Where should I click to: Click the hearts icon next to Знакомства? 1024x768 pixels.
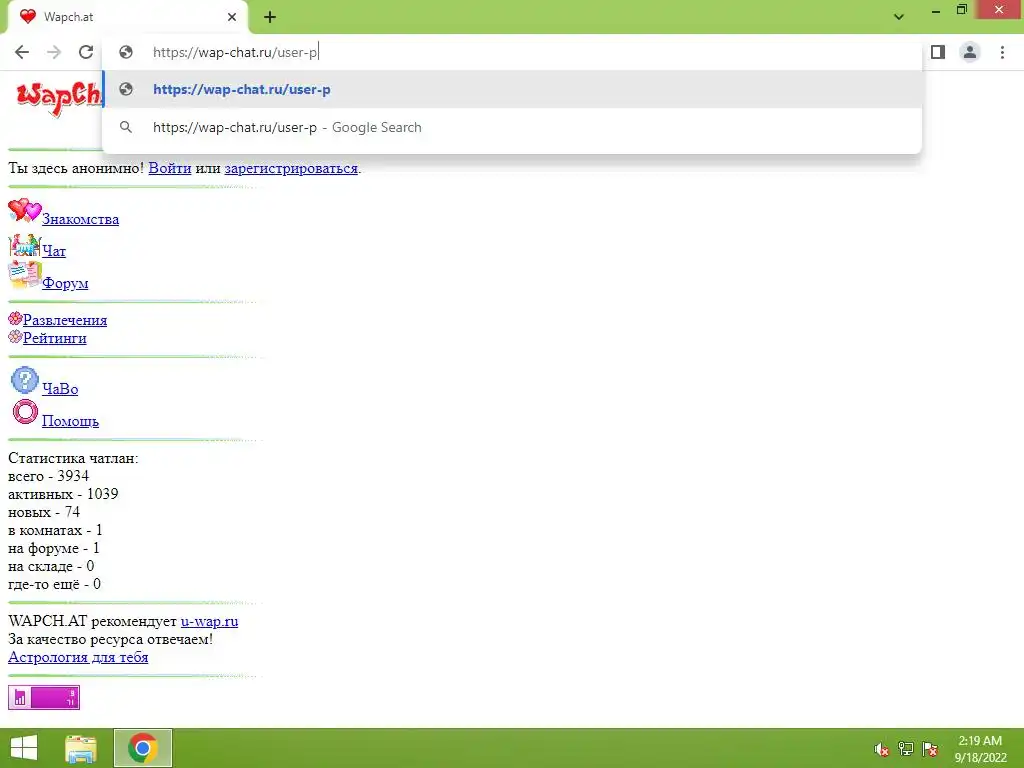click(25, 210)
